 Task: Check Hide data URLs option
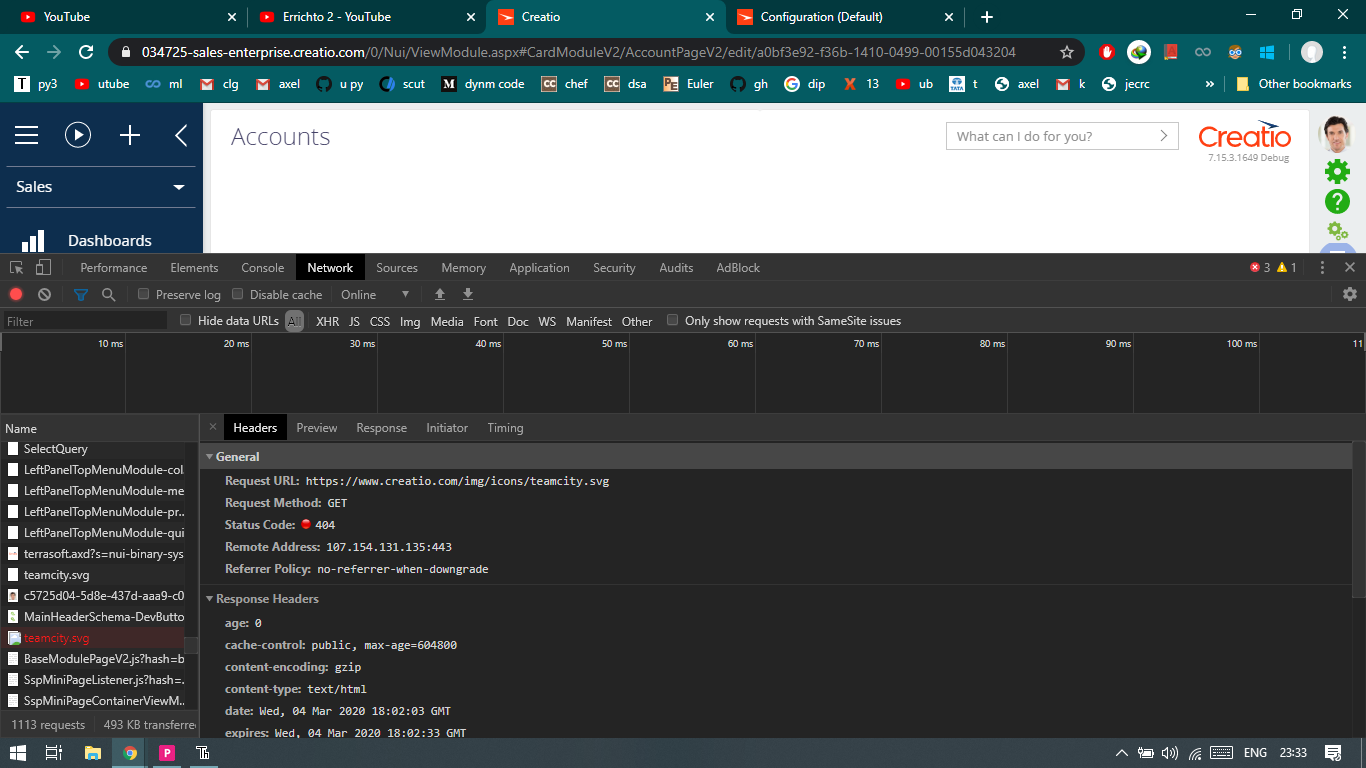tap(185, 321)
